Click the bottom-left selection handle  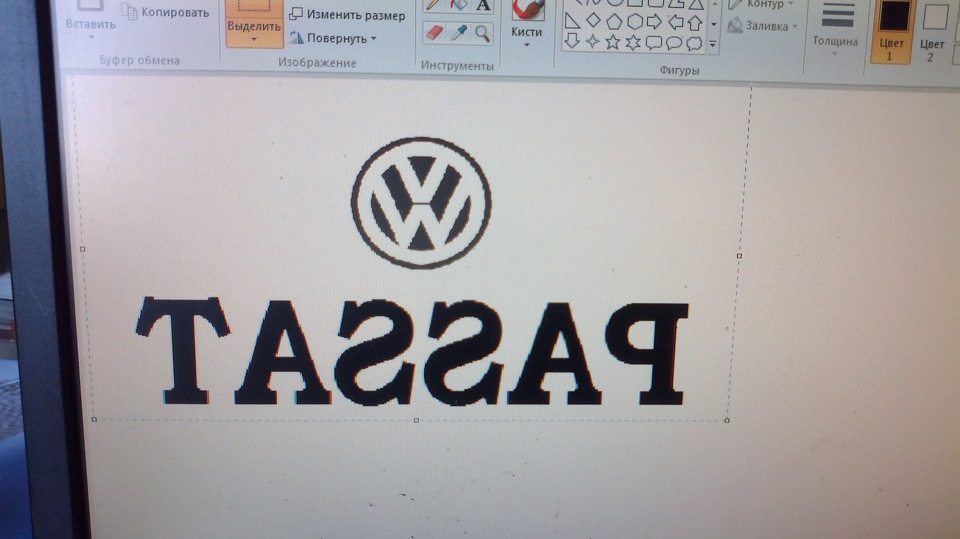pos(94,420)
